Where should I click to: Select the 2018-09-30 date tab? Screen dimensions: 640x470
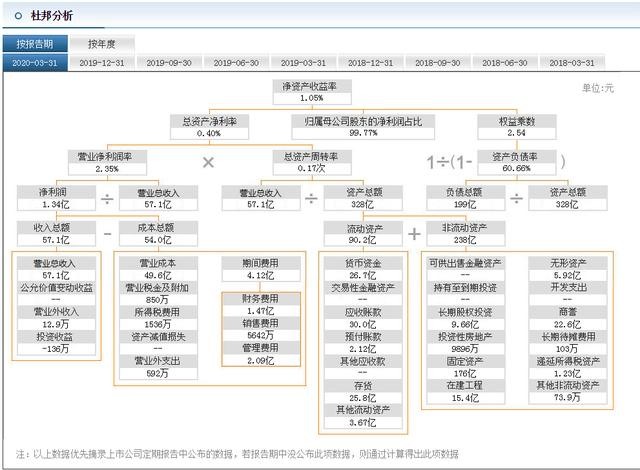coord(438,63)
